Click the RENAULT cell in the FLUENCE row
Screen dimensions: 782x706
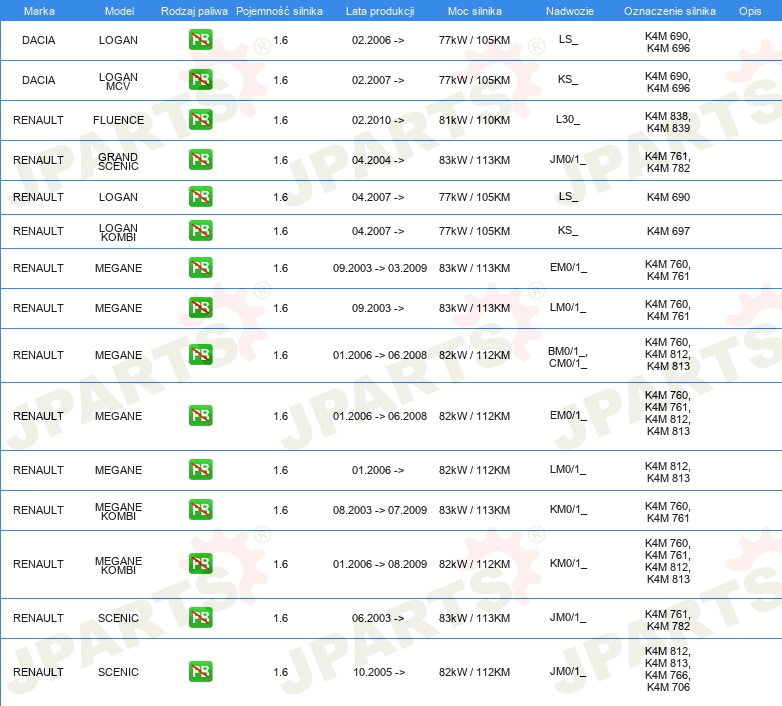pos(38,120)
